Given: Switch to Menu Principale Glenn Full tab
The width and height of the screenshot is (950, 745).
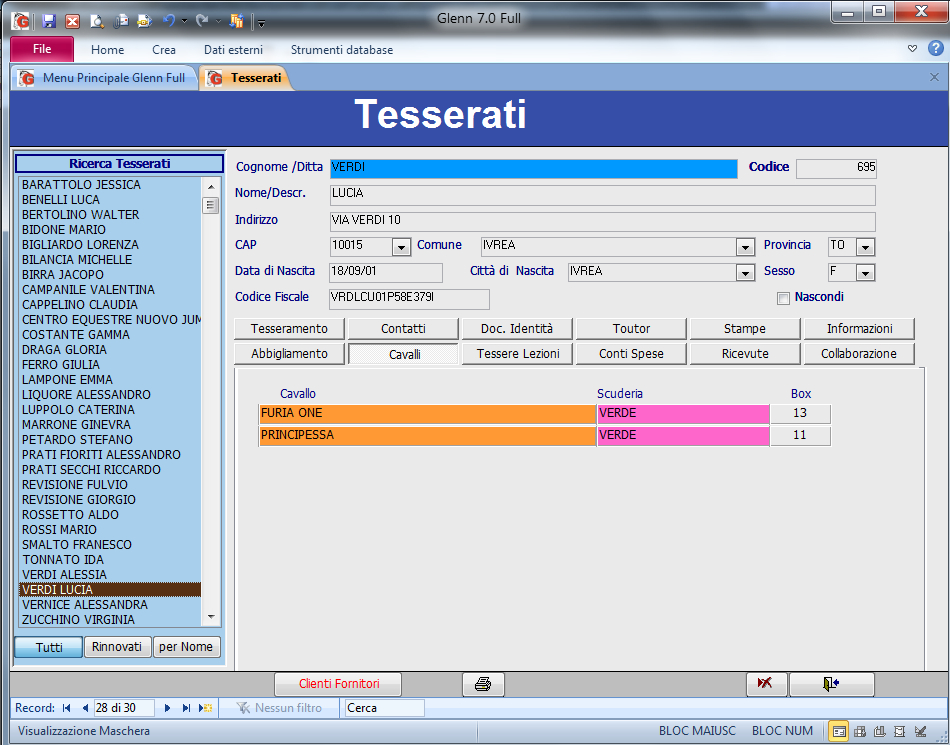Looking at the screenshot, I should tap(104, 78).
